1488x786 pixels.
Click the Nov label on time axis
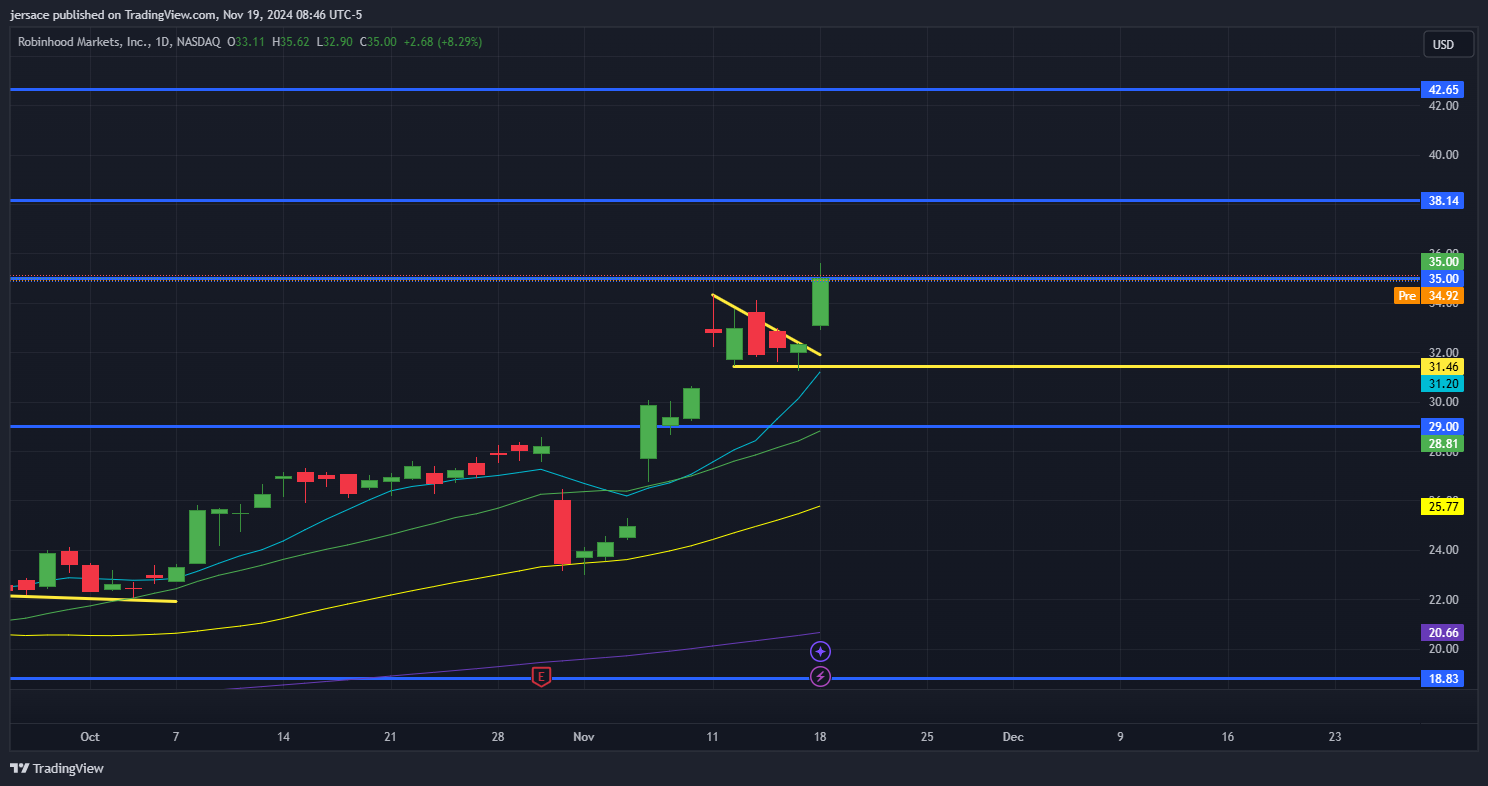(x=584, y=737)
